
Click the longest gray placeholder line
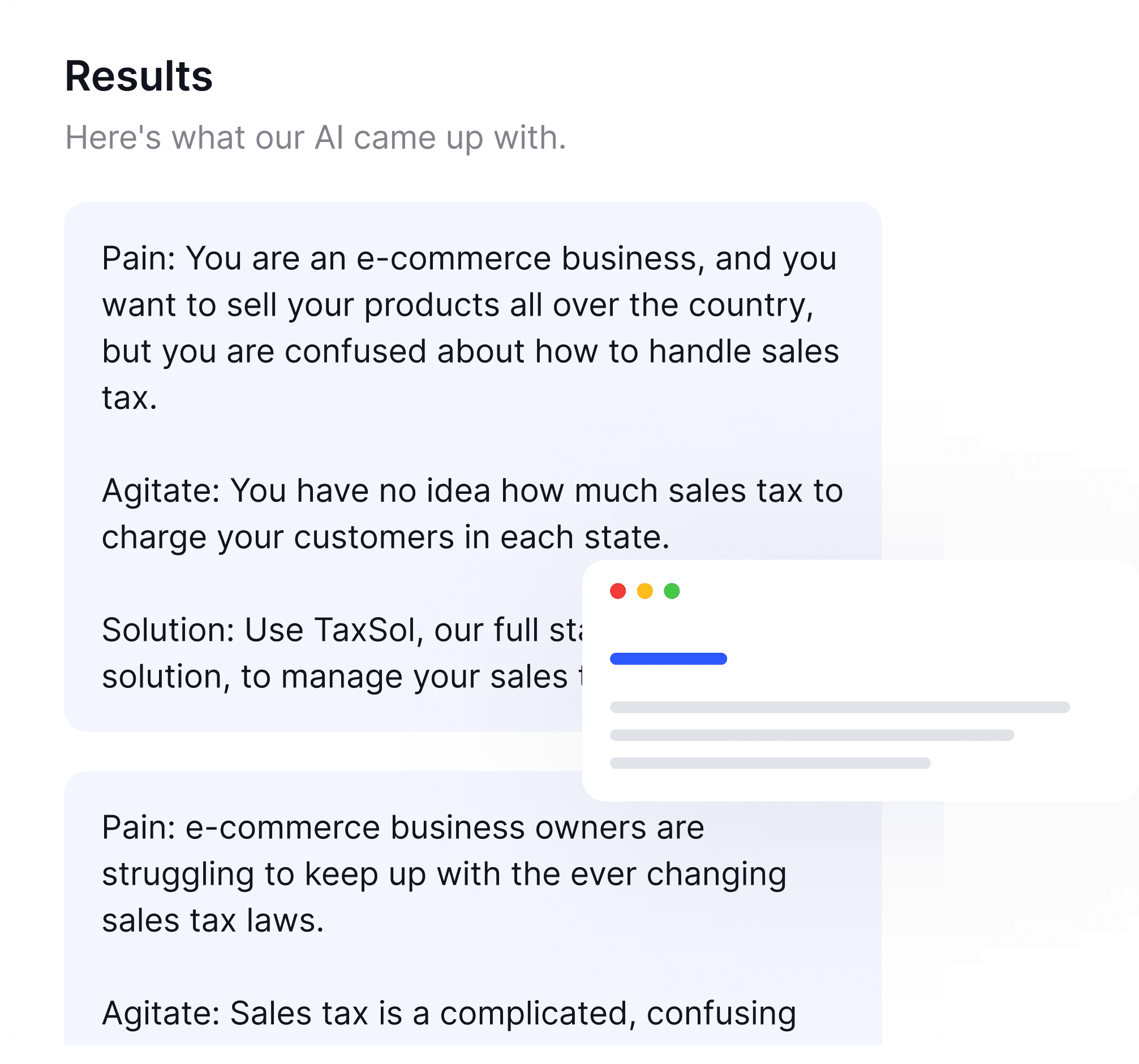[840, 707]
